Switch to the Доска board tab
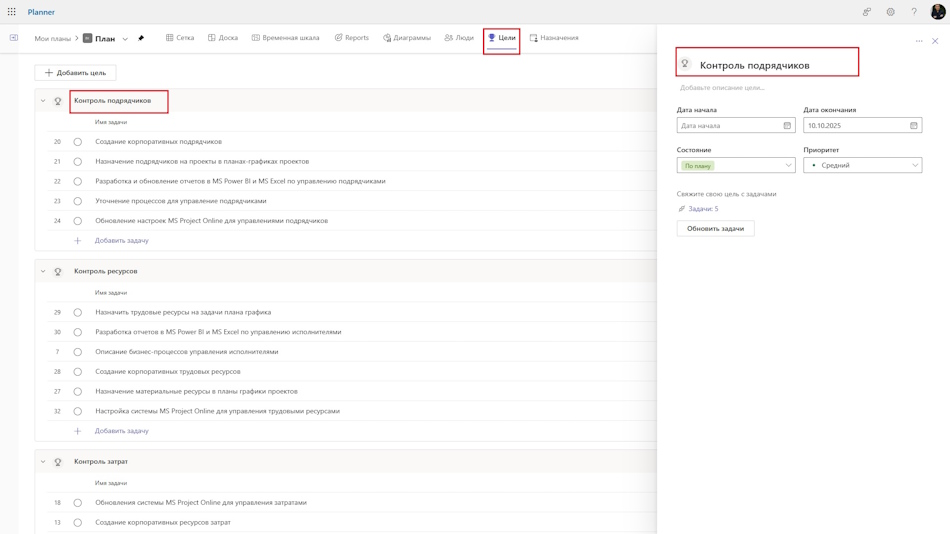Image resolution: width=950 pixels, height=534 pixels. pyautogui.click(x=223, y=38)
